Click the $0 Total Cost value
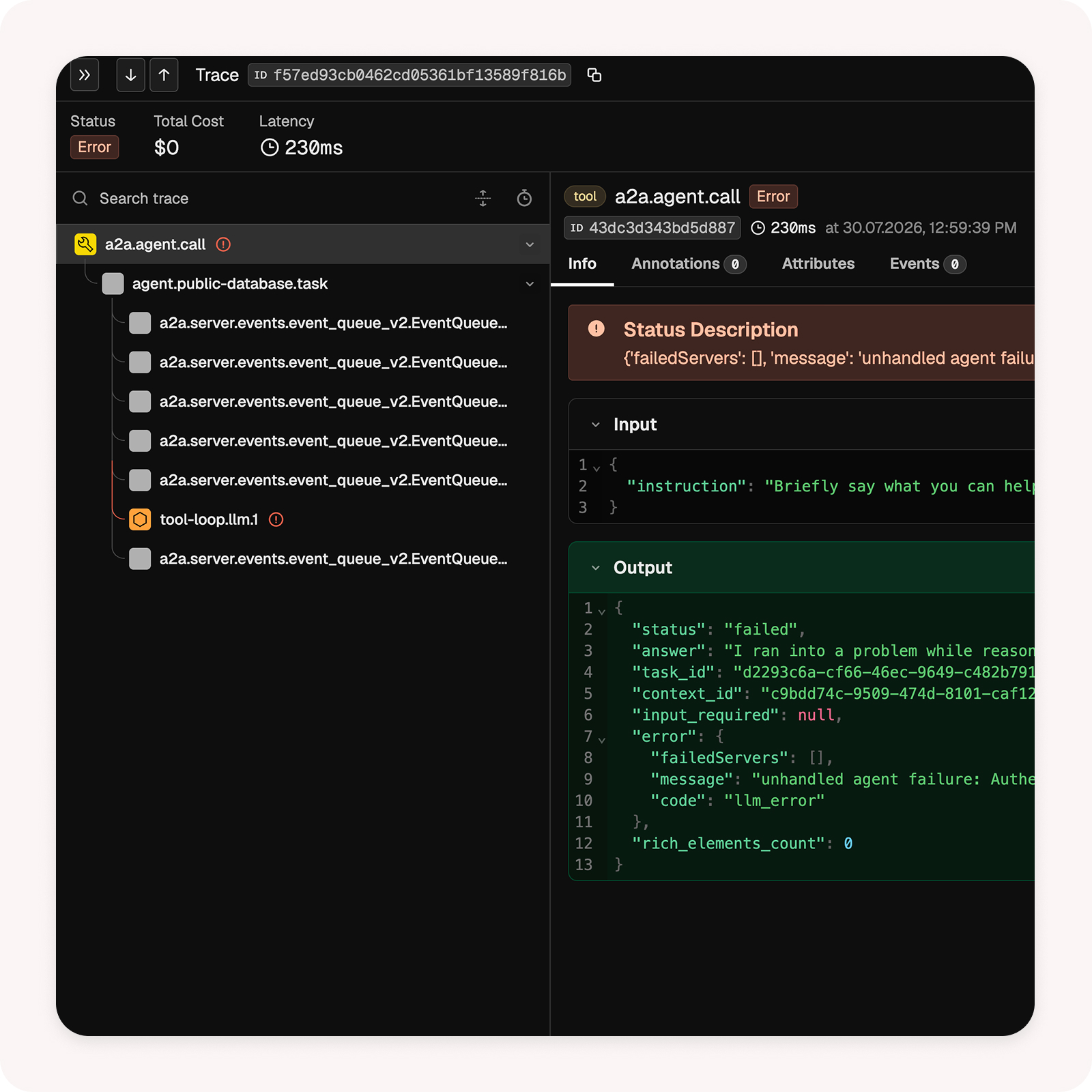1092x1092 pixels. pyautogui.click(x=167, y=147)
